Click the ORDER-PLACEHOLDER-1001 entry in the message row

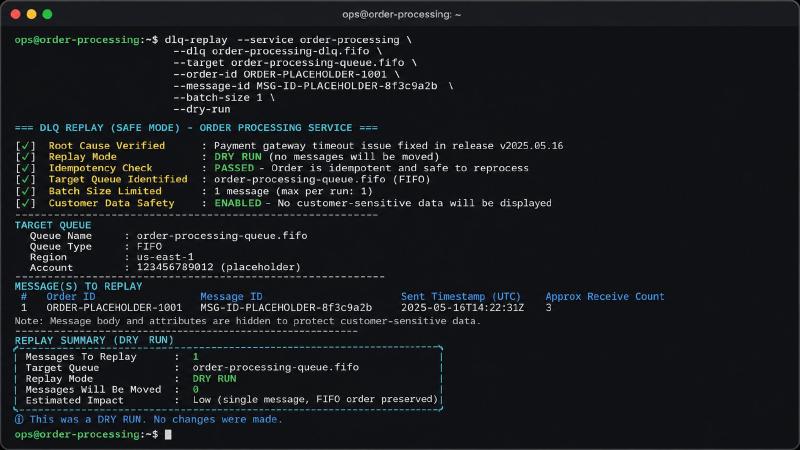click(114, 308)
